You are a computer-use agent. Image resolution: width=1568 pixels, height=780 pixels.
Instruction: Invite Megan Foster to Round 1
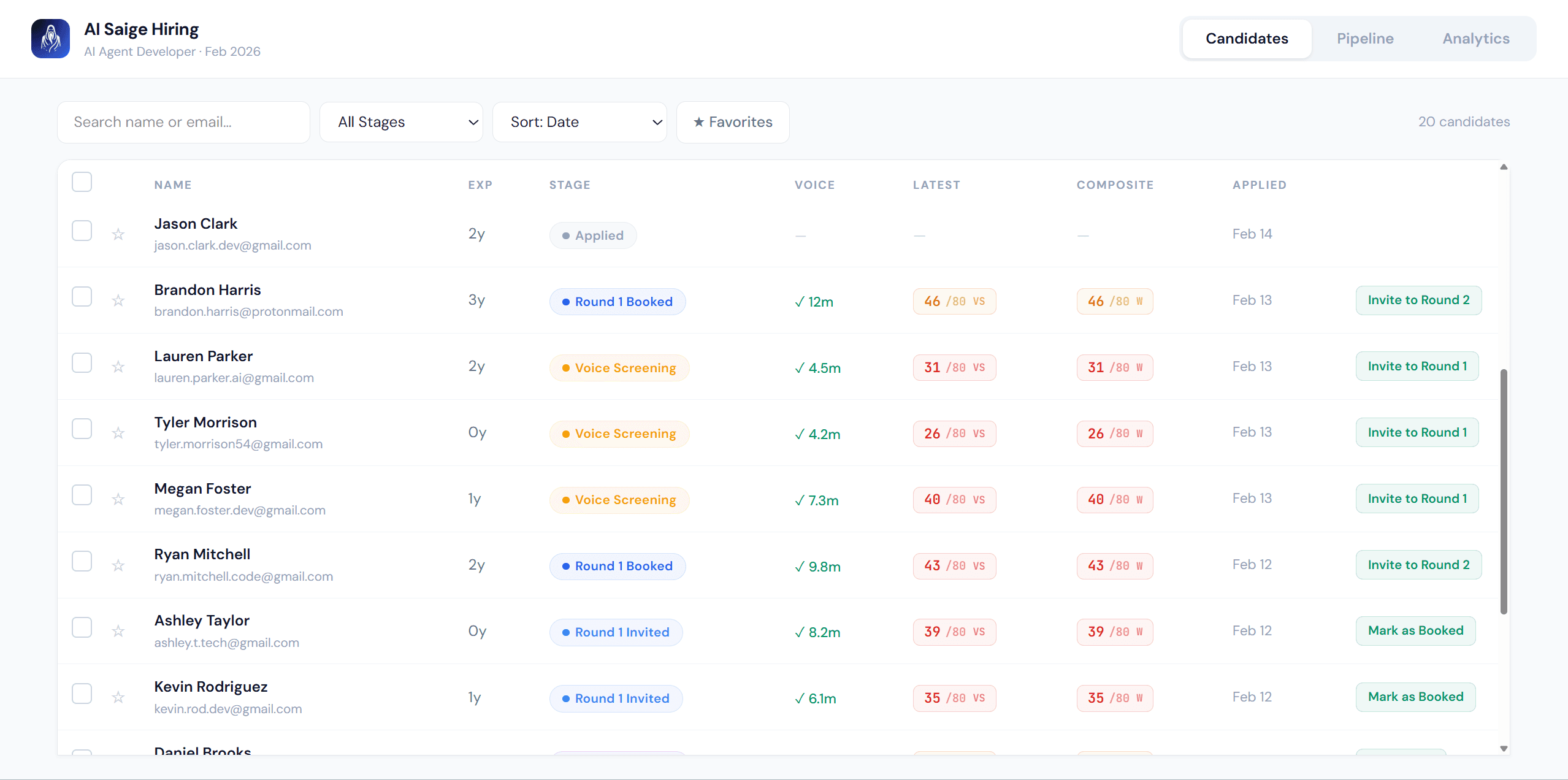point(1417,499)
